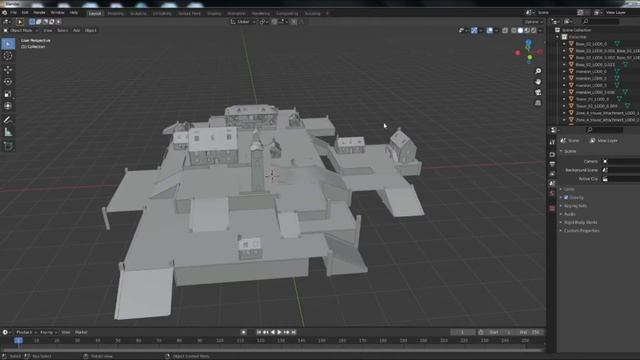The image size is (640, 360).
Task: Click the pan view hand icon
Action: tap(538, 82)
